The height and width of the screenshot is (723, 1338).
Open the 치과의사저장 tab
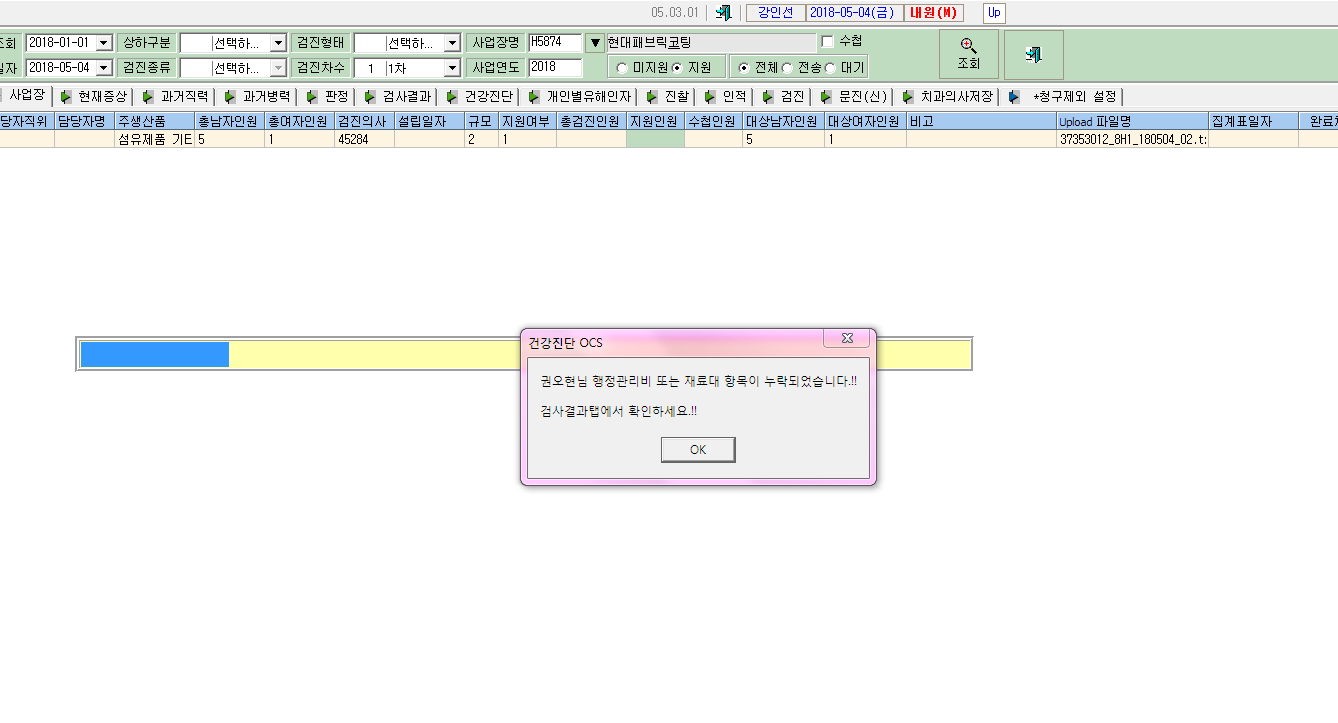pyautogui.click(x=948, y=97)
